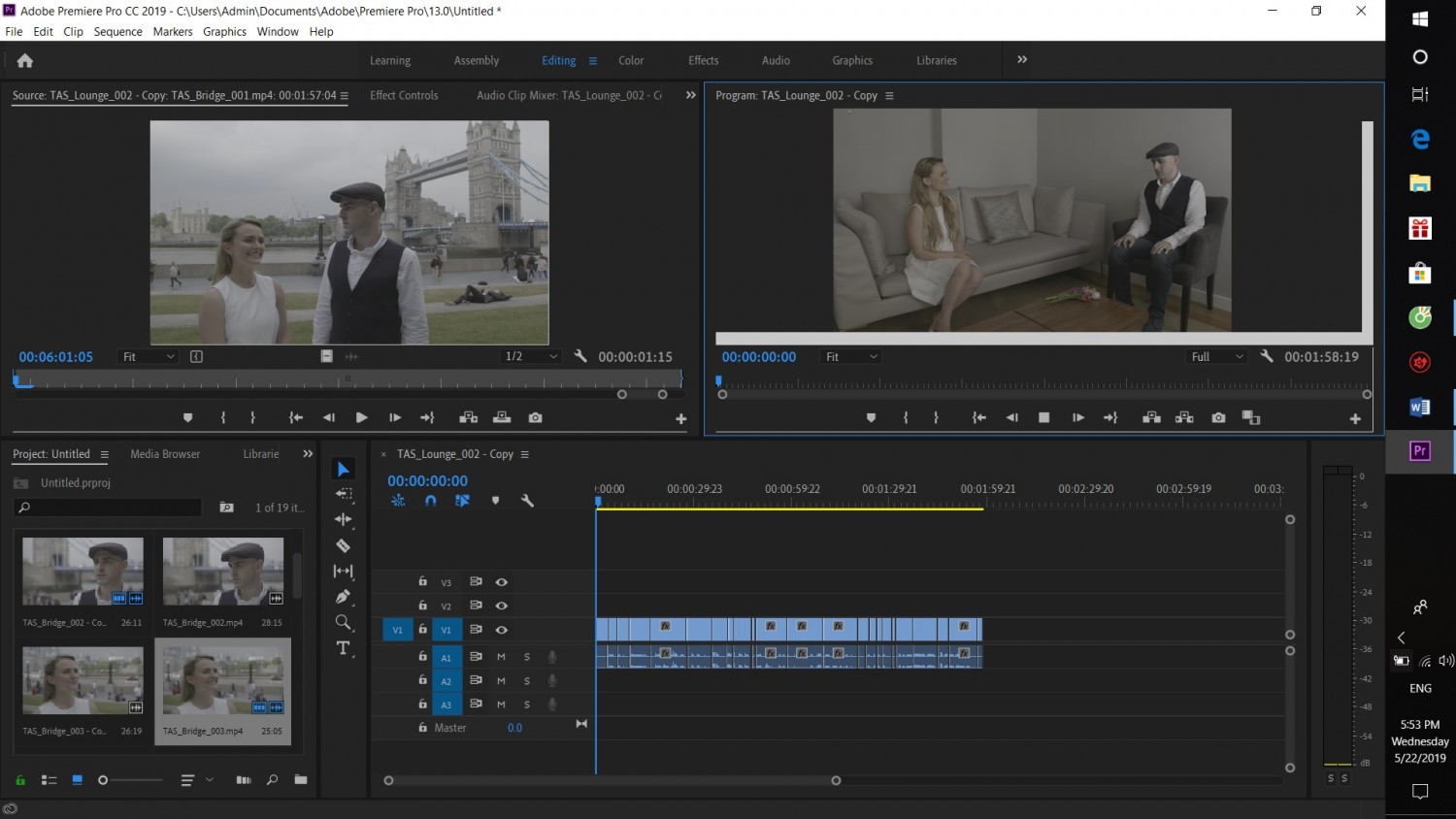Open Comparison View in Program monitor

pyautogui.click(x=1251, y=417)
